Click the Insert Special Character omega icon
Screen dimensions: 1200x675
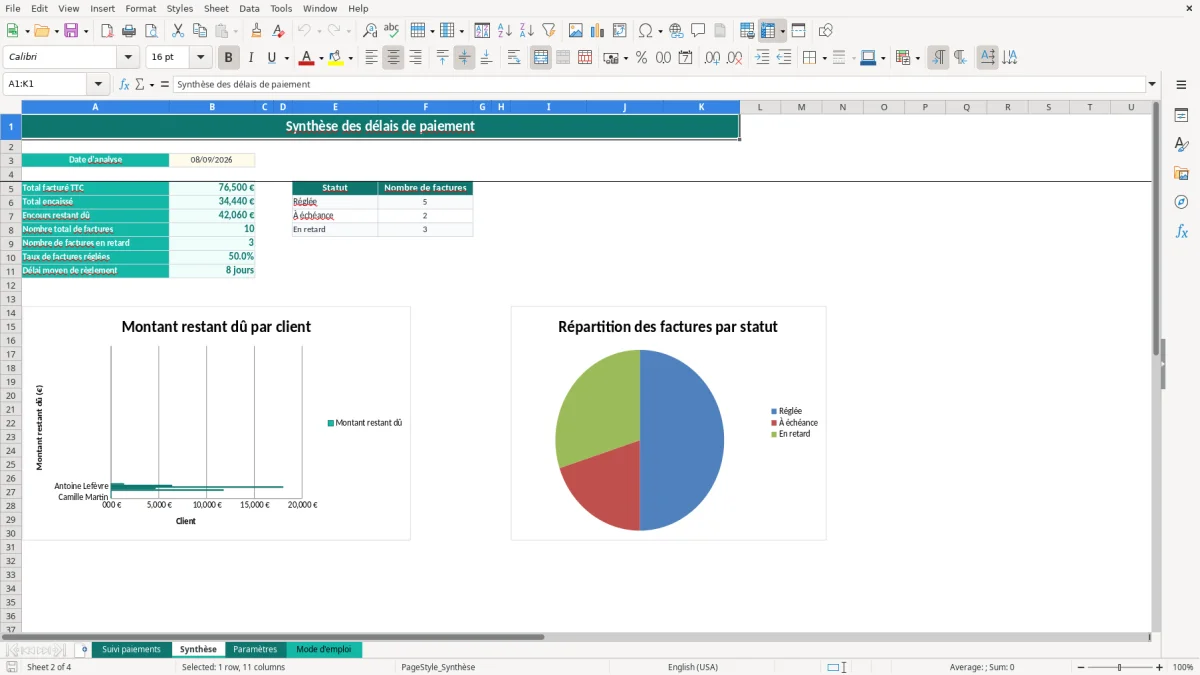pyautogui.click(x=645, y=31)
